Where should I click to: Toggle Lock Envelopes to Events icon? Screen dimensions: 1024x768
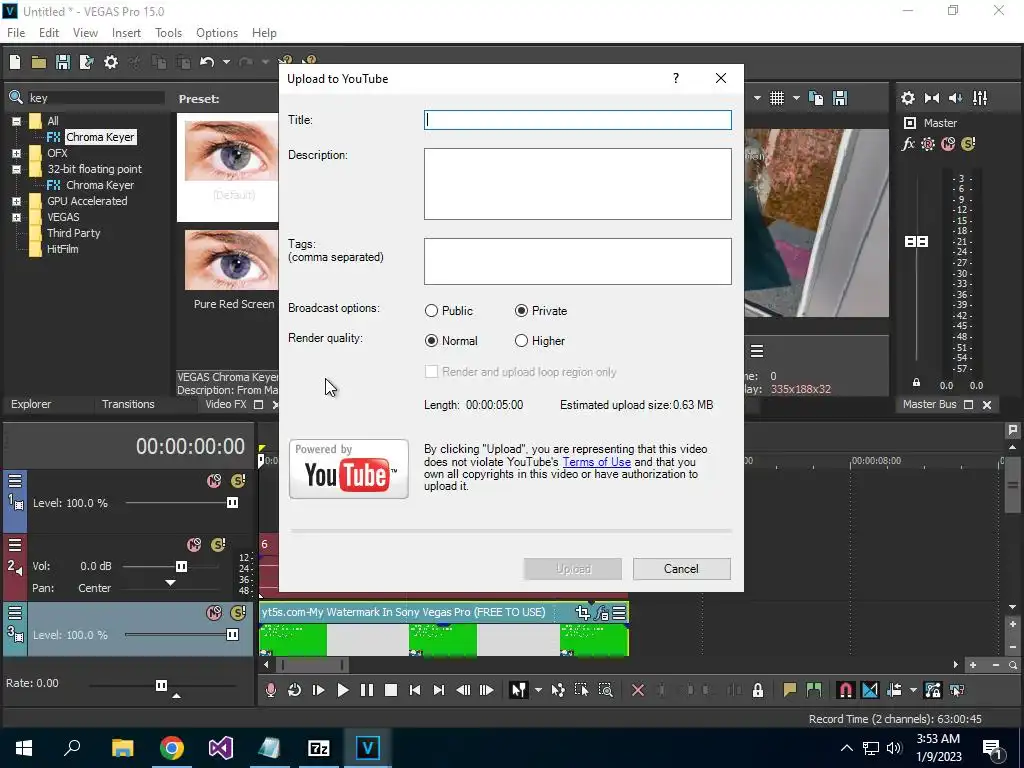(933, 690)
